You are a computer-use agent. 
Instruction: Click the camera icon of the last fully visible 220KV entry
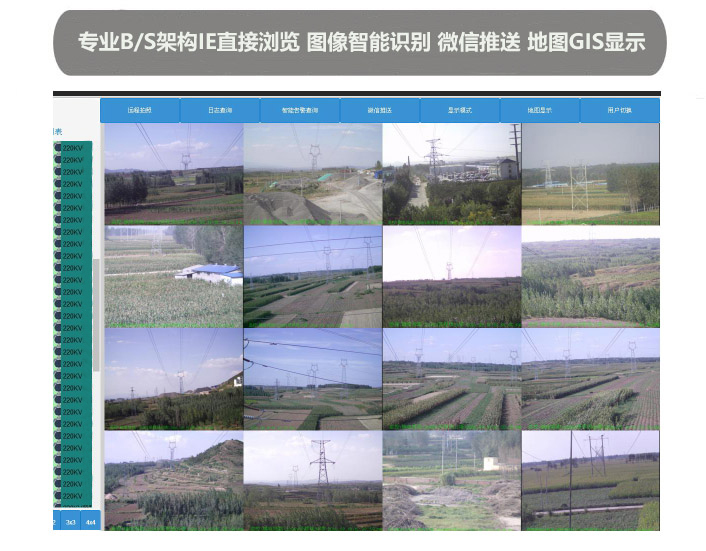(x=59, y=496)
